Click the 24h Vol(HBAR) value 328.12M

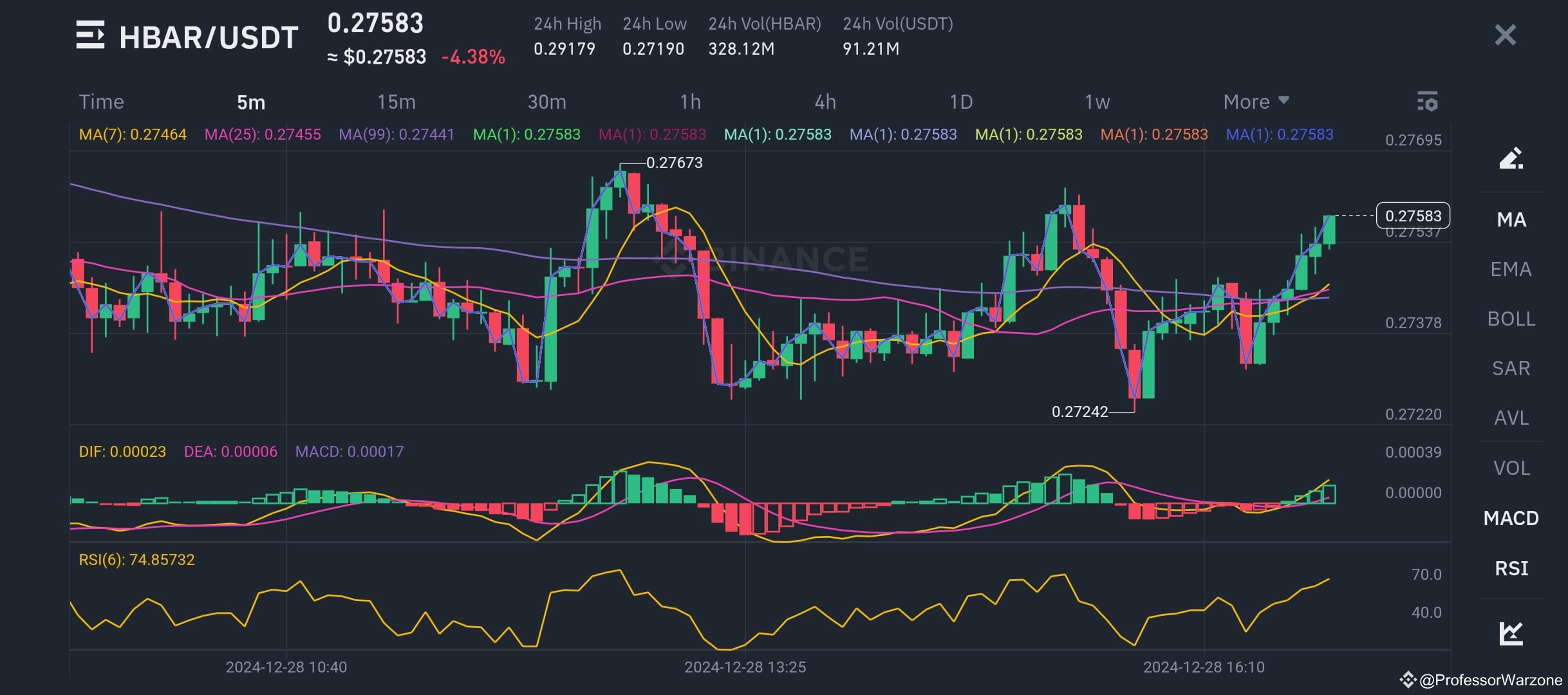coord(742,49)
